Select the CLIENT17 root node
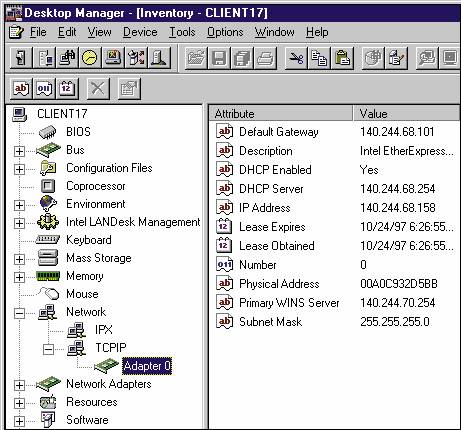This screenshot has width=461, height=430. point(62,114)
